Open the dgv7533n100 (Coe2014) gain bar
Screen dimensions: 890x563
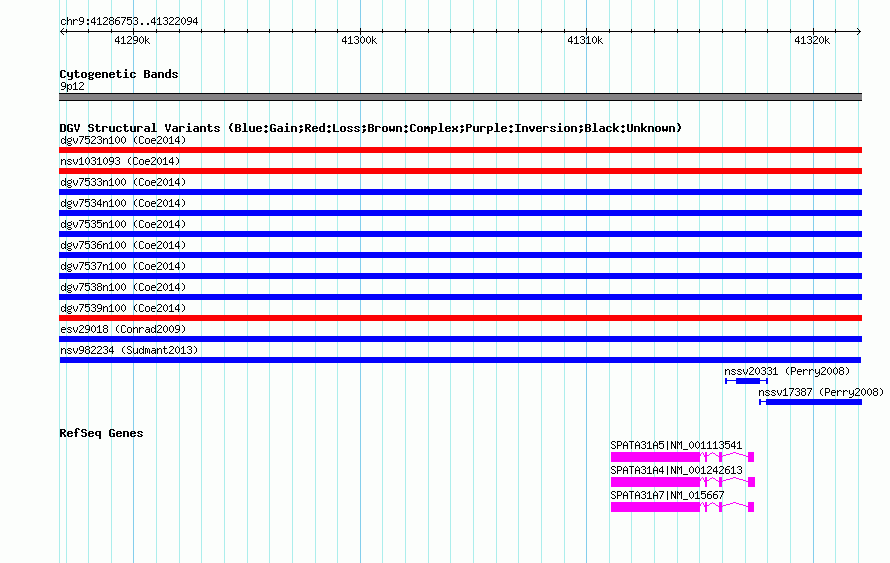(x=460, y=192)
